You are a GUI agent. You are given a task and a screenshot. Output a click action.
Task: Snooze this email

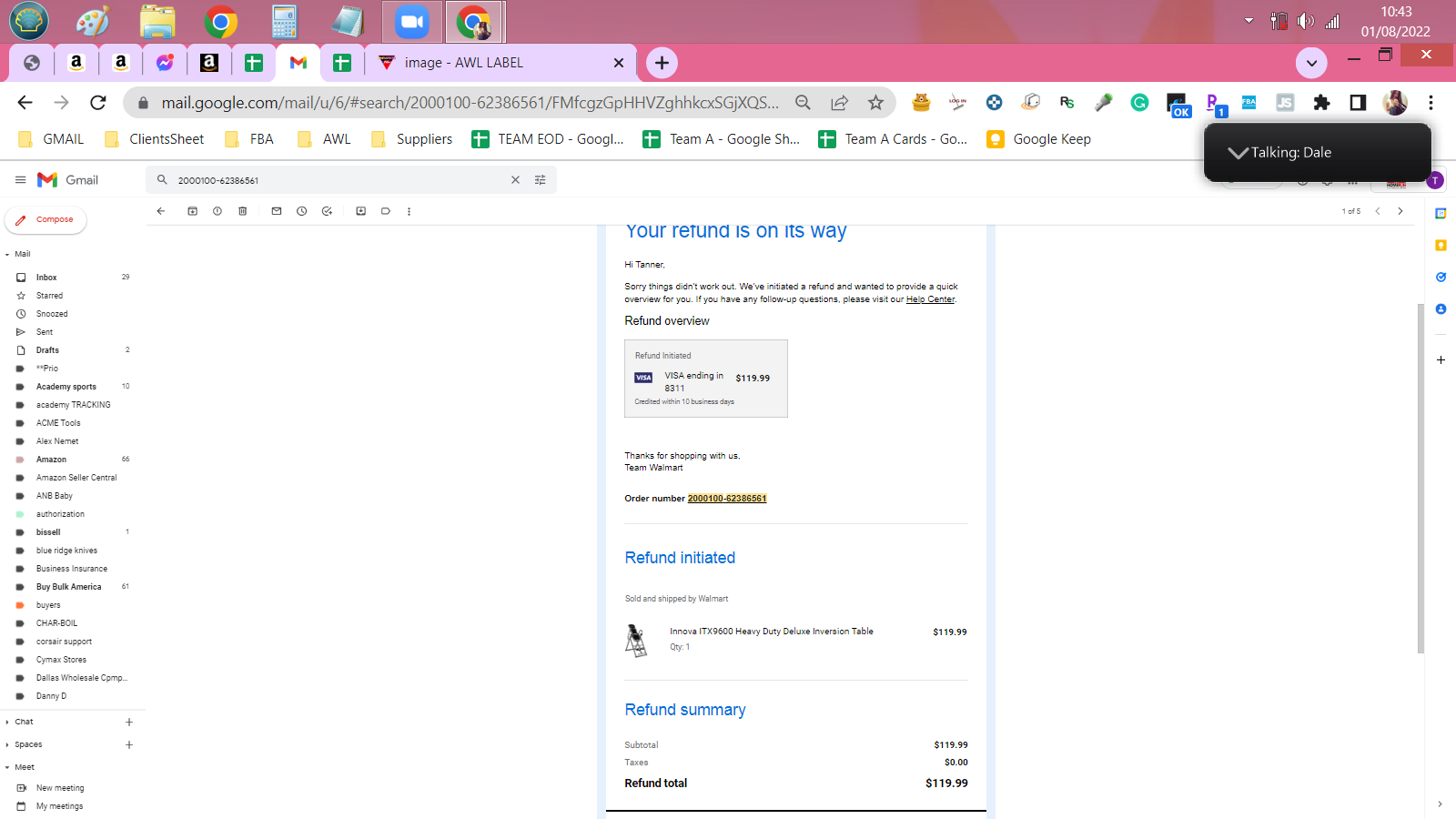[x=301, y=211]
